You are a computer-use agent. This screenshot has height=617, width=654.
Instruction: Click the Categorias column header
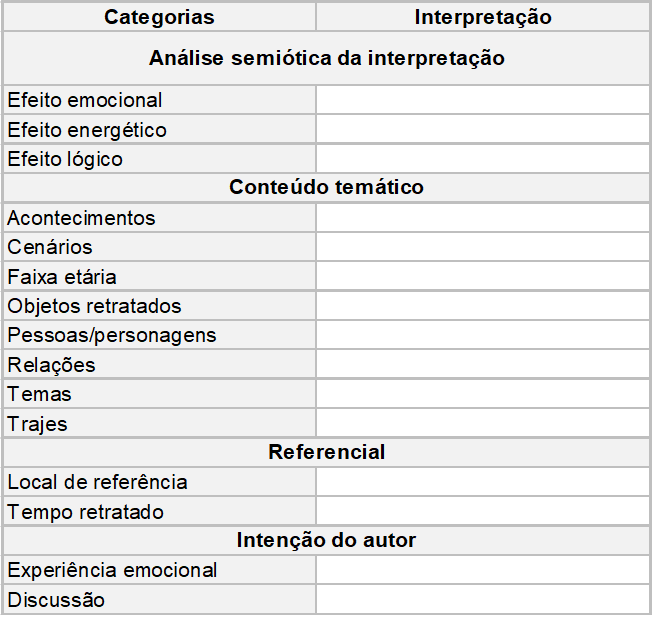(x=159, y=17)
